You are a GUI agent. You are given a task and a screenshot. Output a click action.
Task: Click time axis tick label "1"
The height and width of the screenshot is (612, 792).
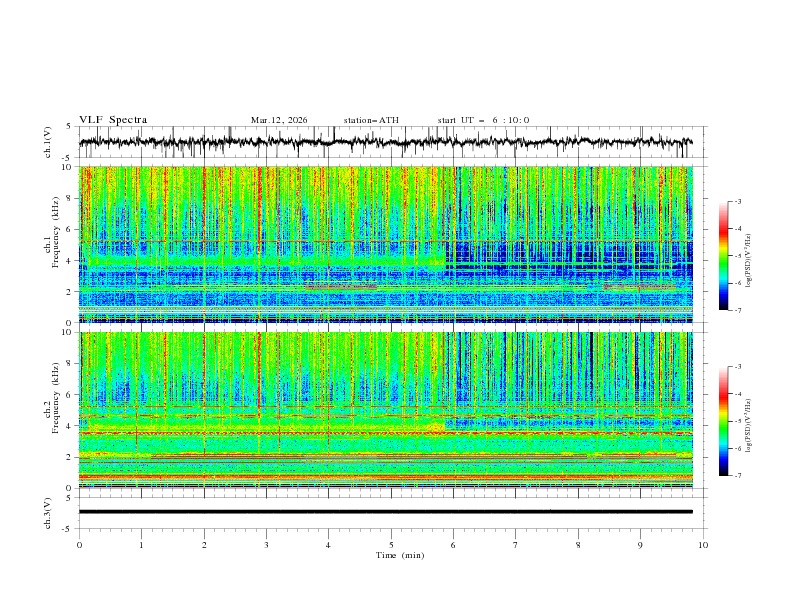pyautogui.click(x=141, y=545)
